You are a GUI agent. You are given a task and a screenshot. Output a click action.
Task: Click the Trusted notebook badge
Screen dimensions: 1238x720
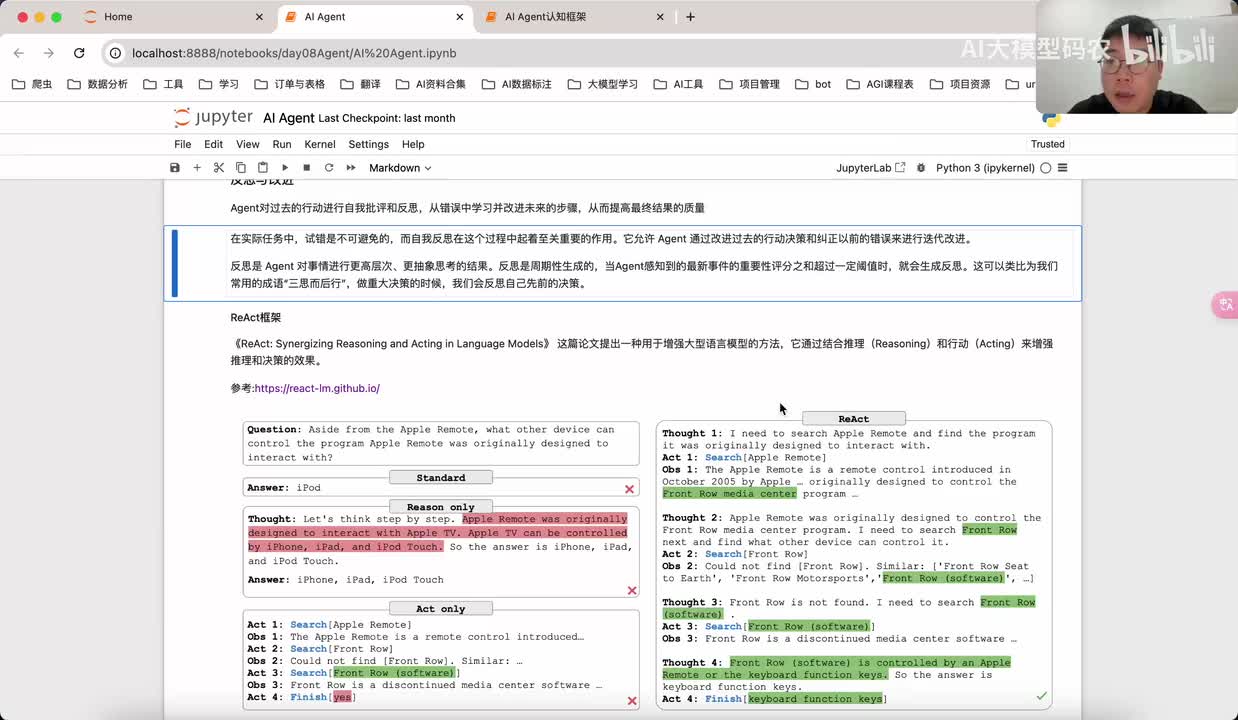(x=1048, y=144)
